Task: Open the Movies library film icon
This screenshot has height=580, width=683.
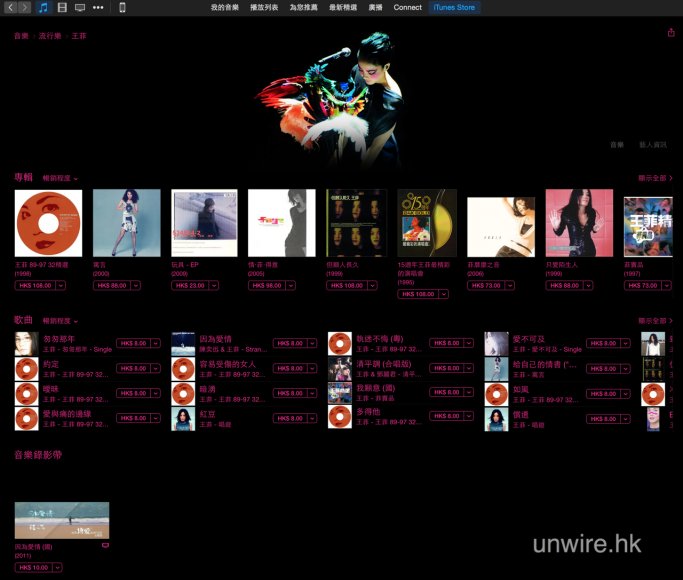Action: click(x=62, y=7)
